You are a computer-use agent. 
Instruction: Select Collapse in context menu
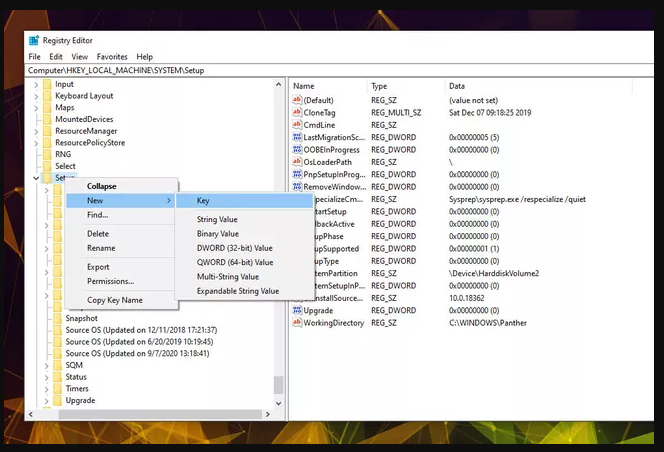[x=120, y=186]
